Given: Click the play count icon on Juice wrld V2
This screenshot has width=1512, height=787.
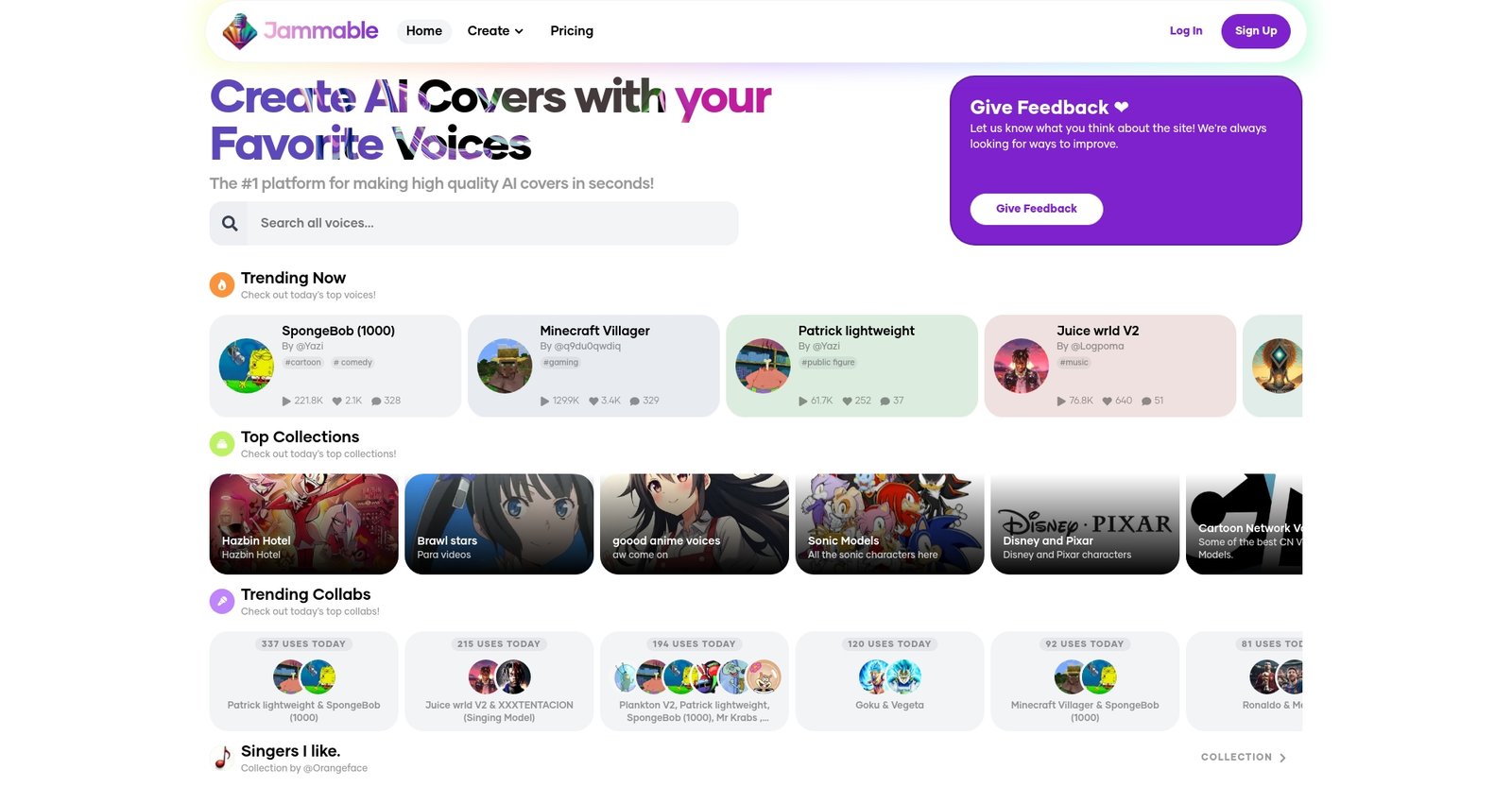Looking at the screenshot, I should (x=1061, y=401).
